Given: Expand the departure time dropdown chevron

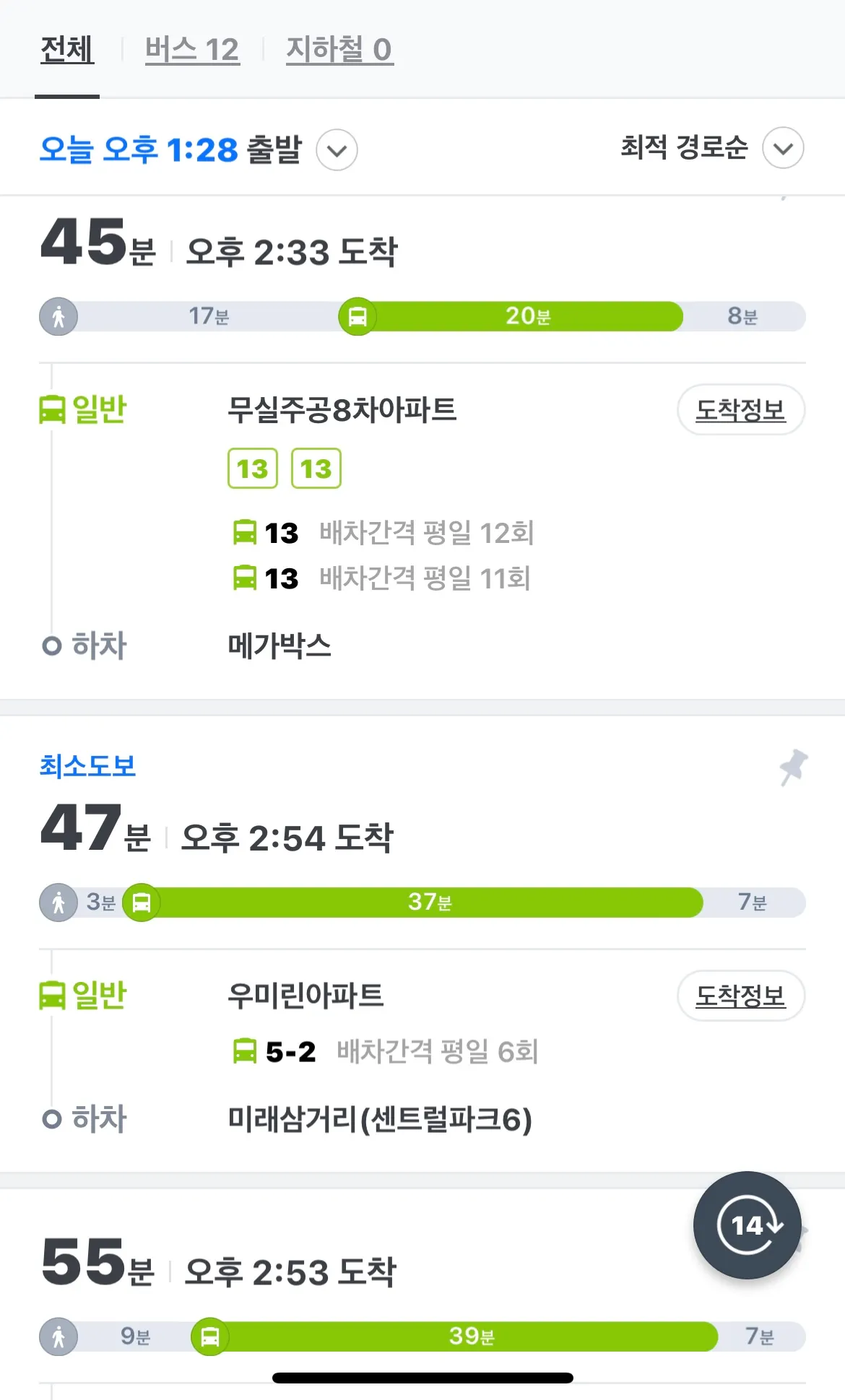Looking at the screenshot, I should (x=337, y=150).
